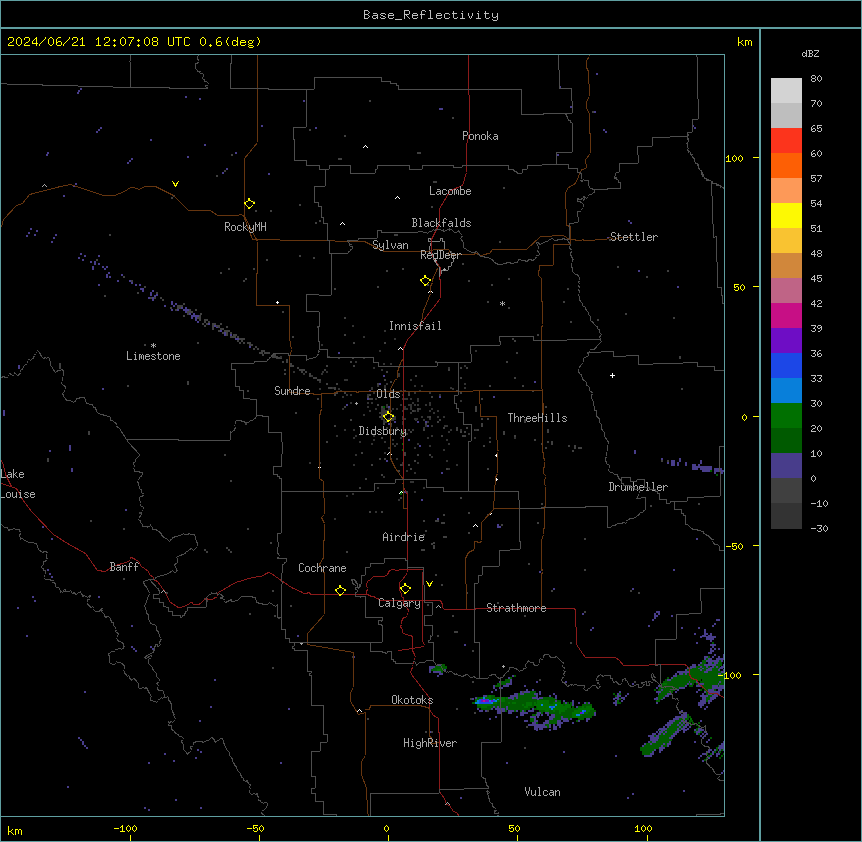The height and width of the screenshot is (842, 862).
Task: Click the RockyMH town label
Action: (245, 227)
